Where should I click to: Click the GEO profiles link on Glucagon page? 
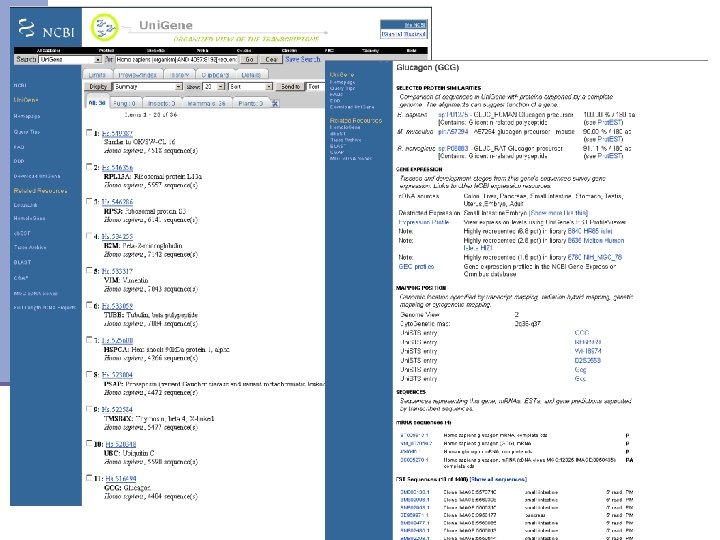click(x=416, y=266)
